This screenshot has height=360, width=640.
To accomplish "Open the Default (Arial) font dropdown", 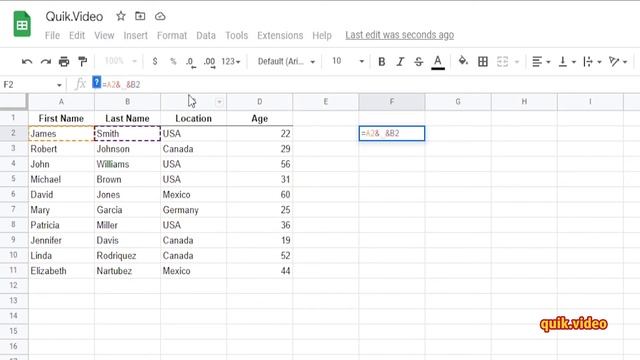I will [286, 62].
